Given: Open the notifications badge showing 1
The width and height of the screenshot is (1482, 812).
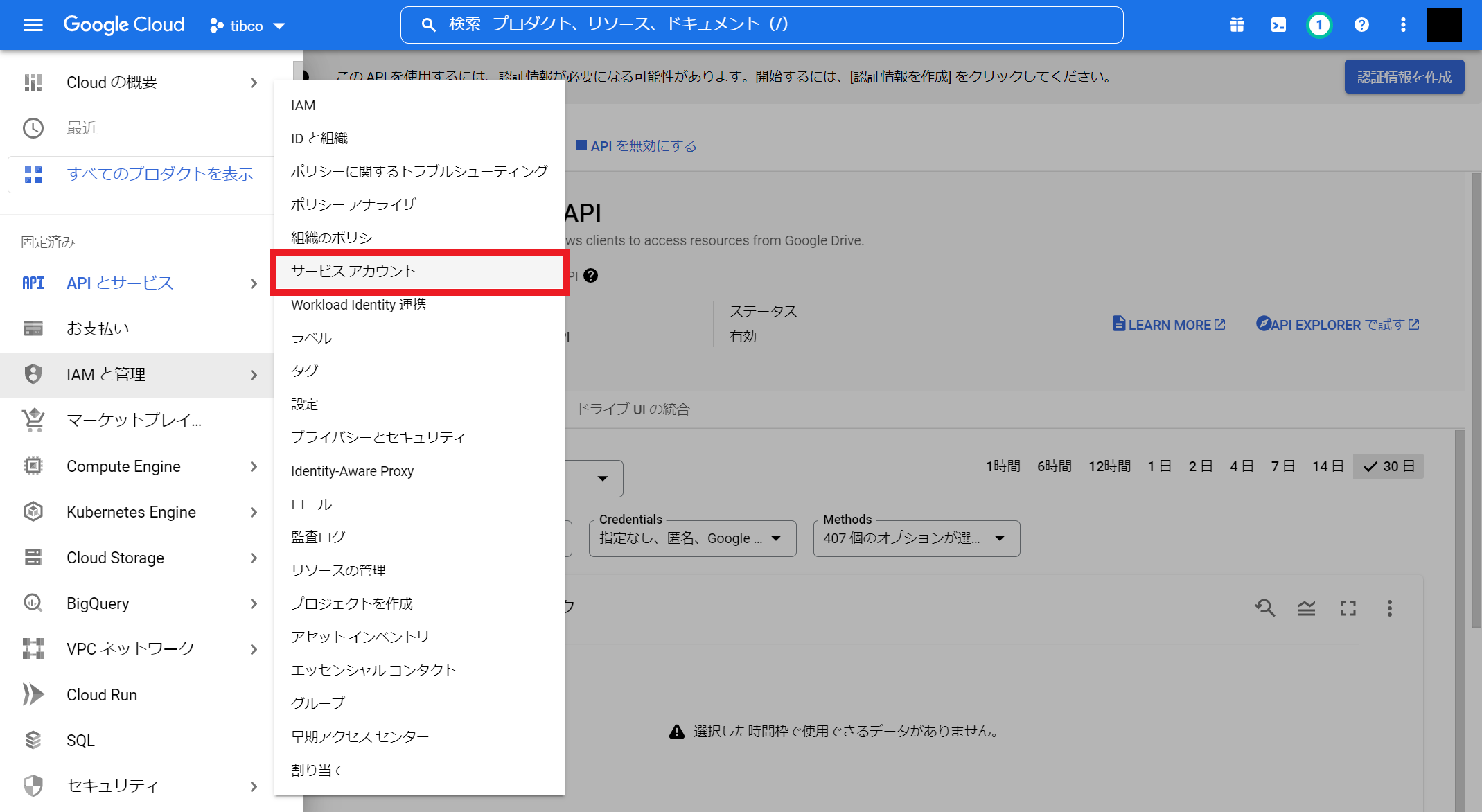Looking at the screenshot, I should click(1319, 25).
